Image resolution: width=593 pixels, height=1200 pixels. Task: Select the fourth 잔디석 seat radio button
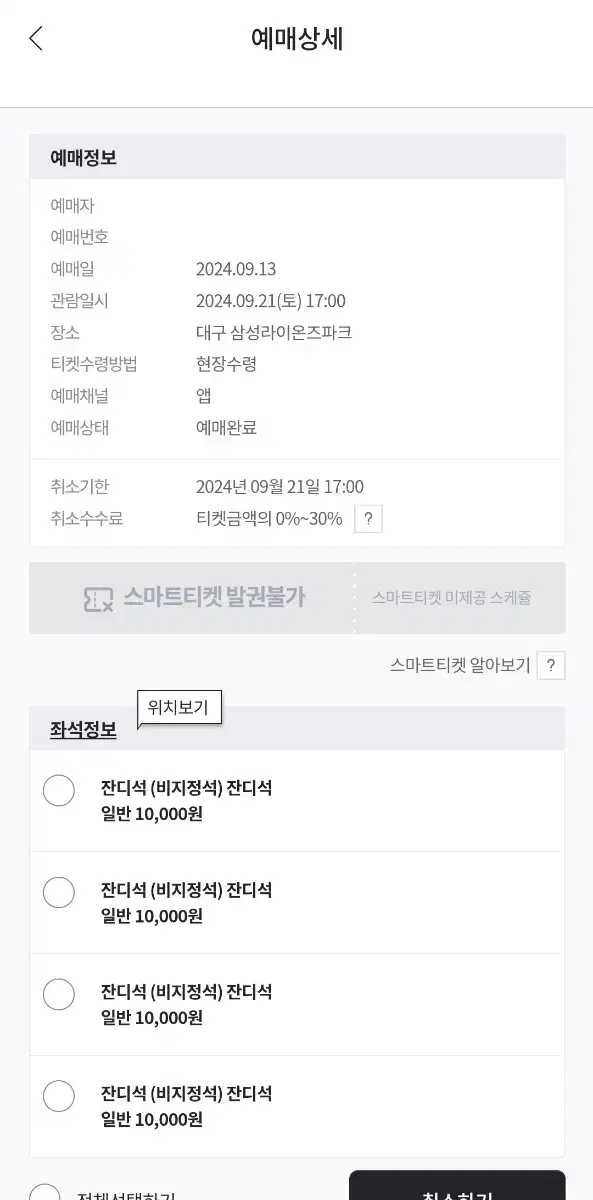tap(59, 1096)
